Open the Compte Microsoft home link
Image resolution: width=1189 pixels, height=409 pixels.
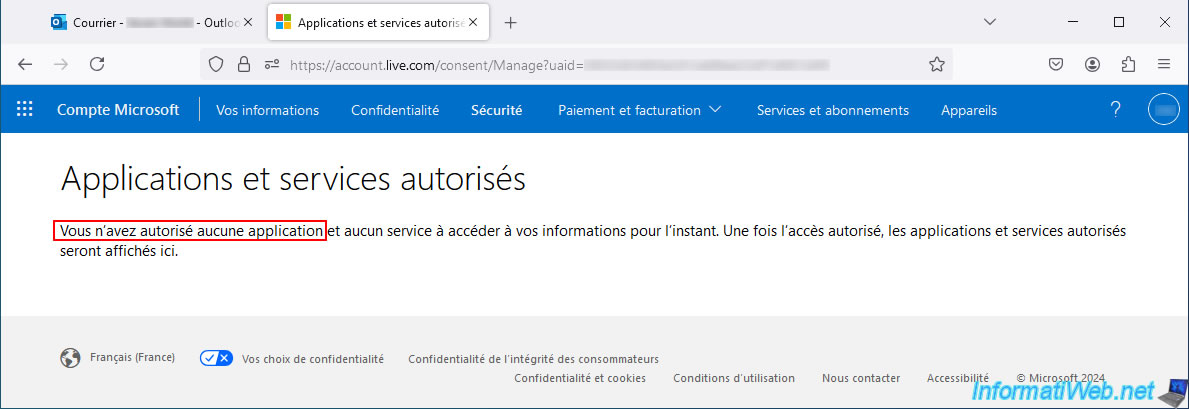coord(118,110)
